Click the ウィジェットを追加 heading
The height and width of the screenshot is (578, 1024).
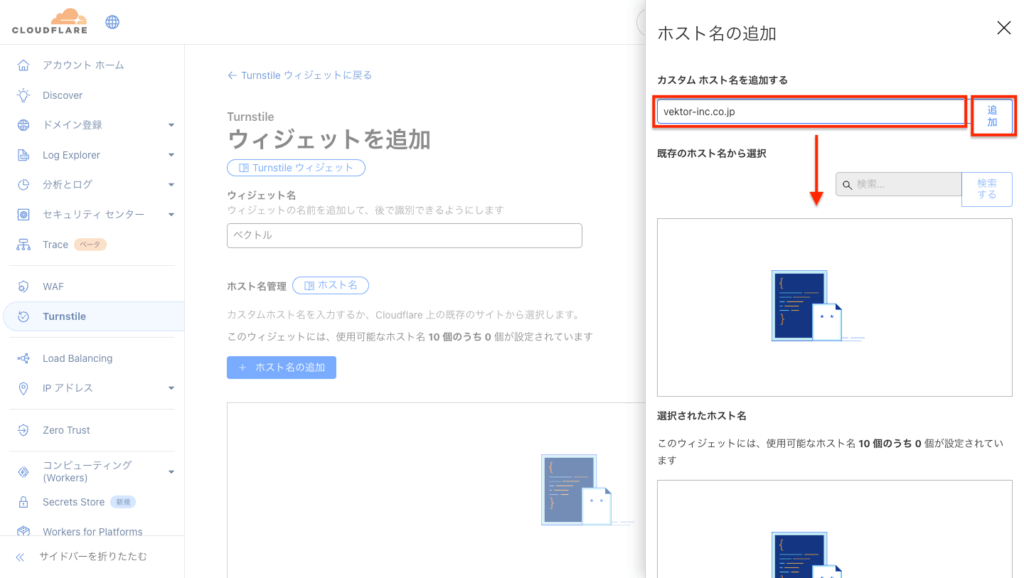tap(328, 140)
